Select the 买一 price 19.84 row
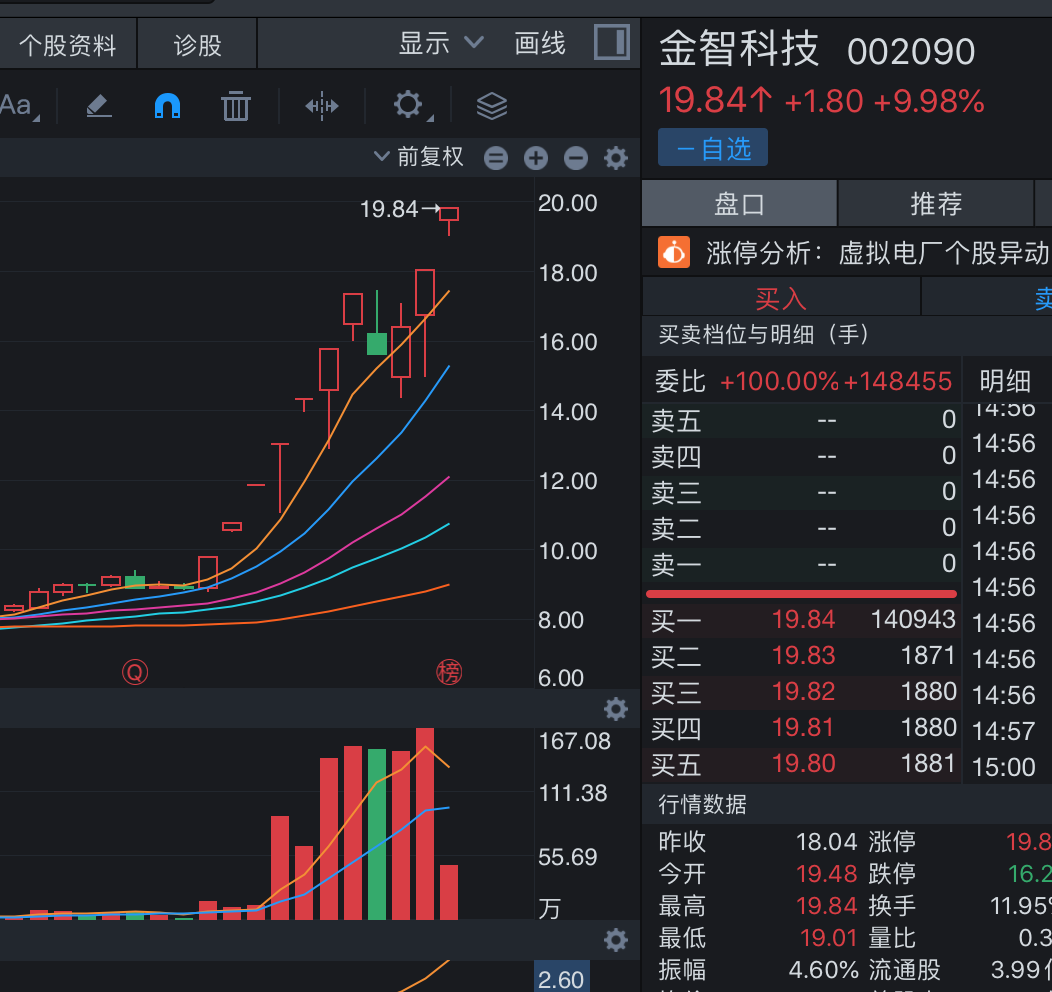The image size is (1052, 992). click(802, 620)
